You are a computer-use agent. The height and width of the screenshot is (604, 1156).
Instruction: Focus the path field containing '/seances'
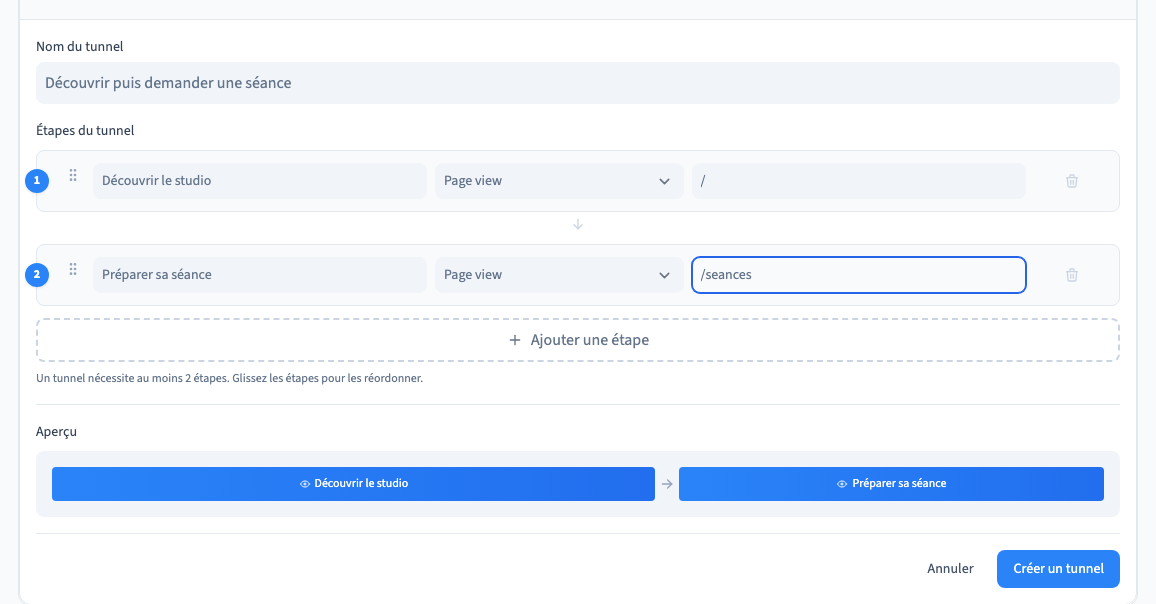pos(859,275)
